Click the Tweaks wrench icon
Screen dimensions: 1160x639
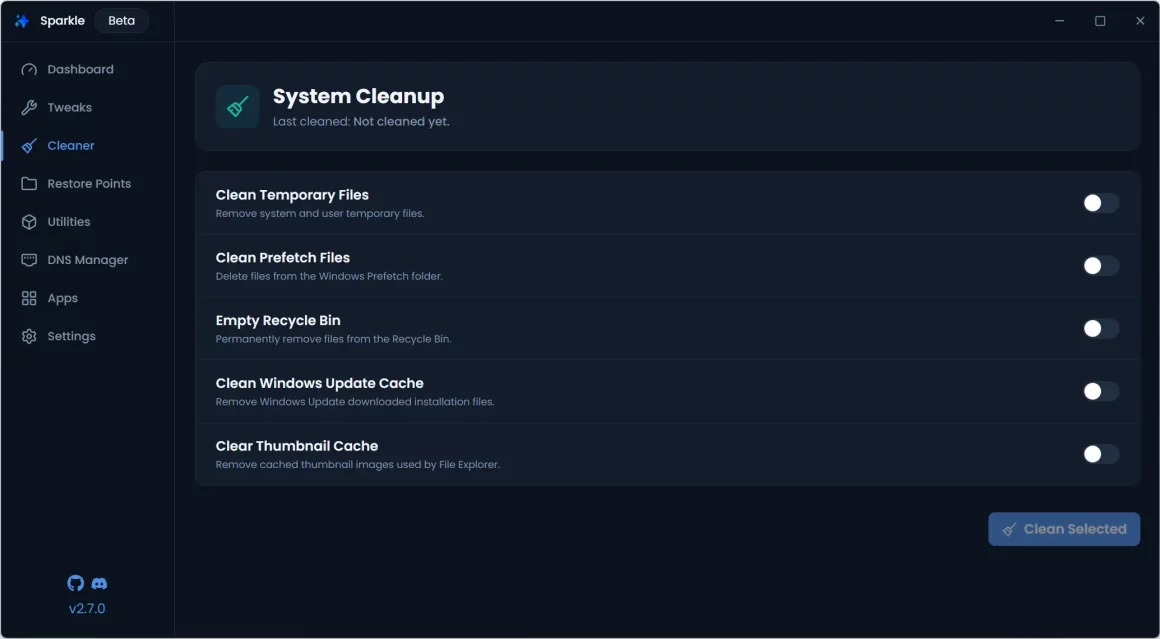[29, 108]
